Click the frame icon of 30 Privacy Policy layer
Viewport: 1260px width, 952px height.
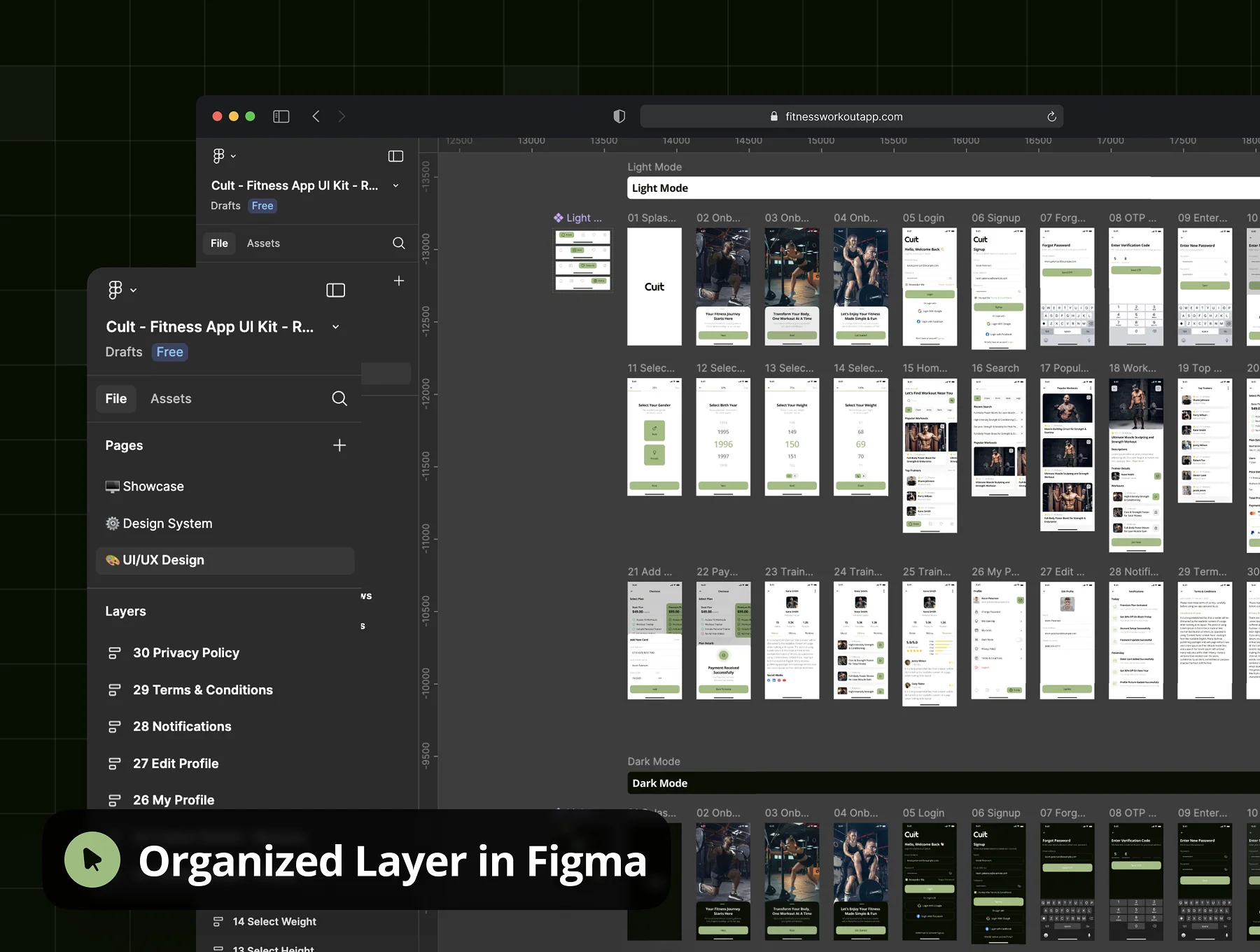[x=115, y=653]
